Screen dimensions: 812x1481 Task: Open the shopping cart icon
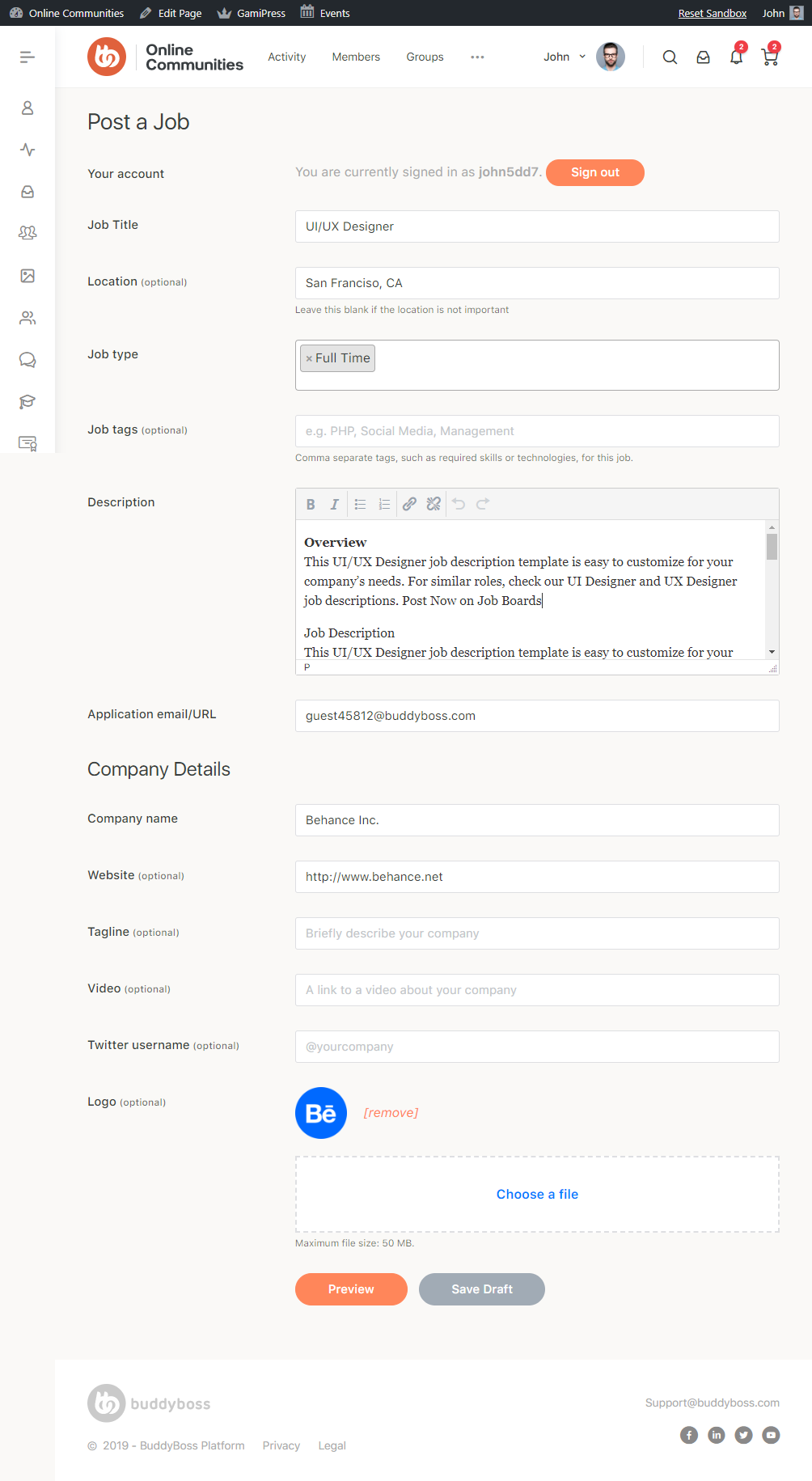pos(770,57)
